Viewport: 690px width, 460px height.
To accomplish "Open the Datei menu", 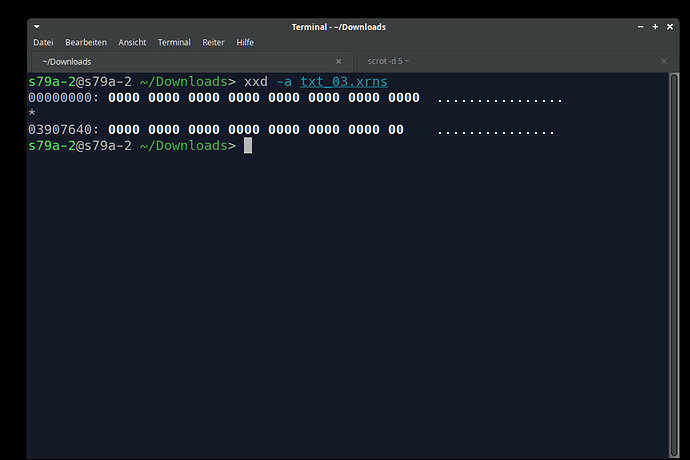I will (43, 43).
